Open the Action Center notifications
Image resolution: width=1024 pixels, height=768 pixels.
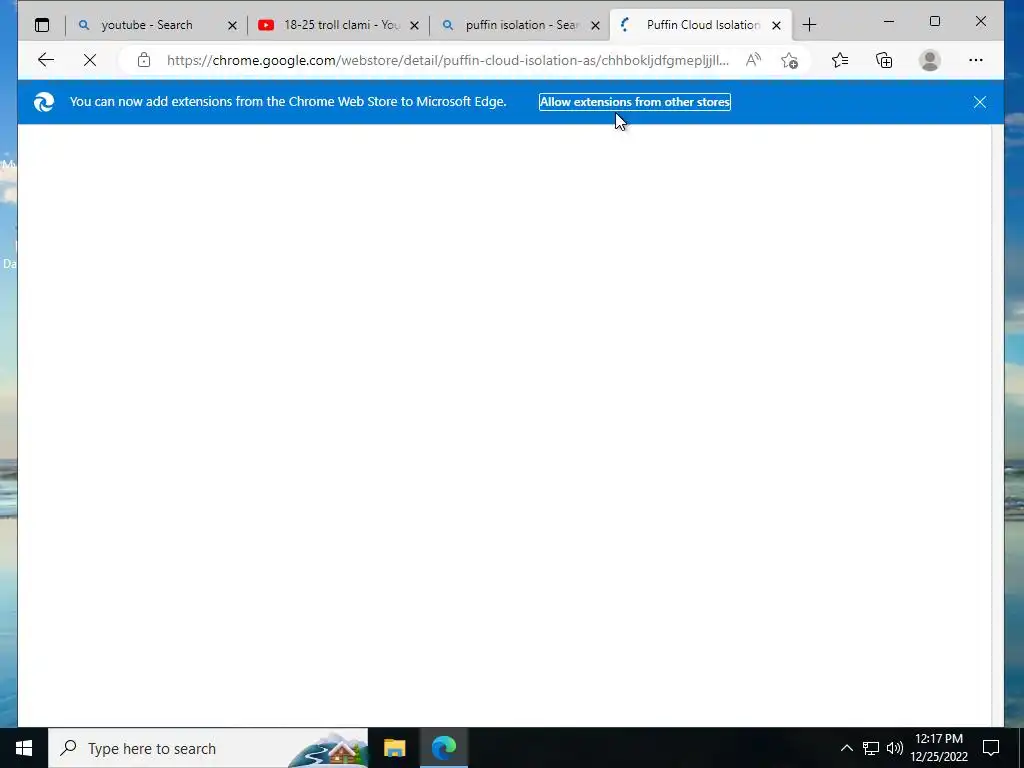pos(991,748)
